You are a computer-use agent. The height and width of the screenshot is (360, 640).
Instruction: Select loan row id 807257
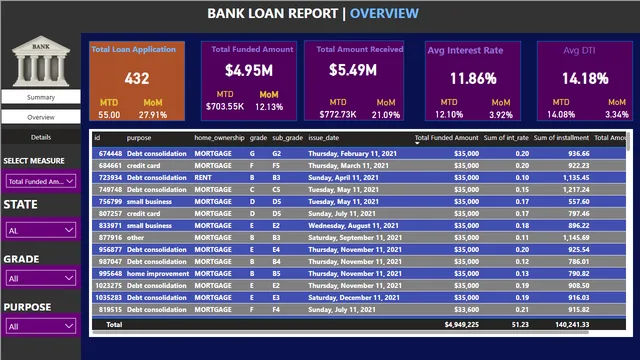click(359, 213)
